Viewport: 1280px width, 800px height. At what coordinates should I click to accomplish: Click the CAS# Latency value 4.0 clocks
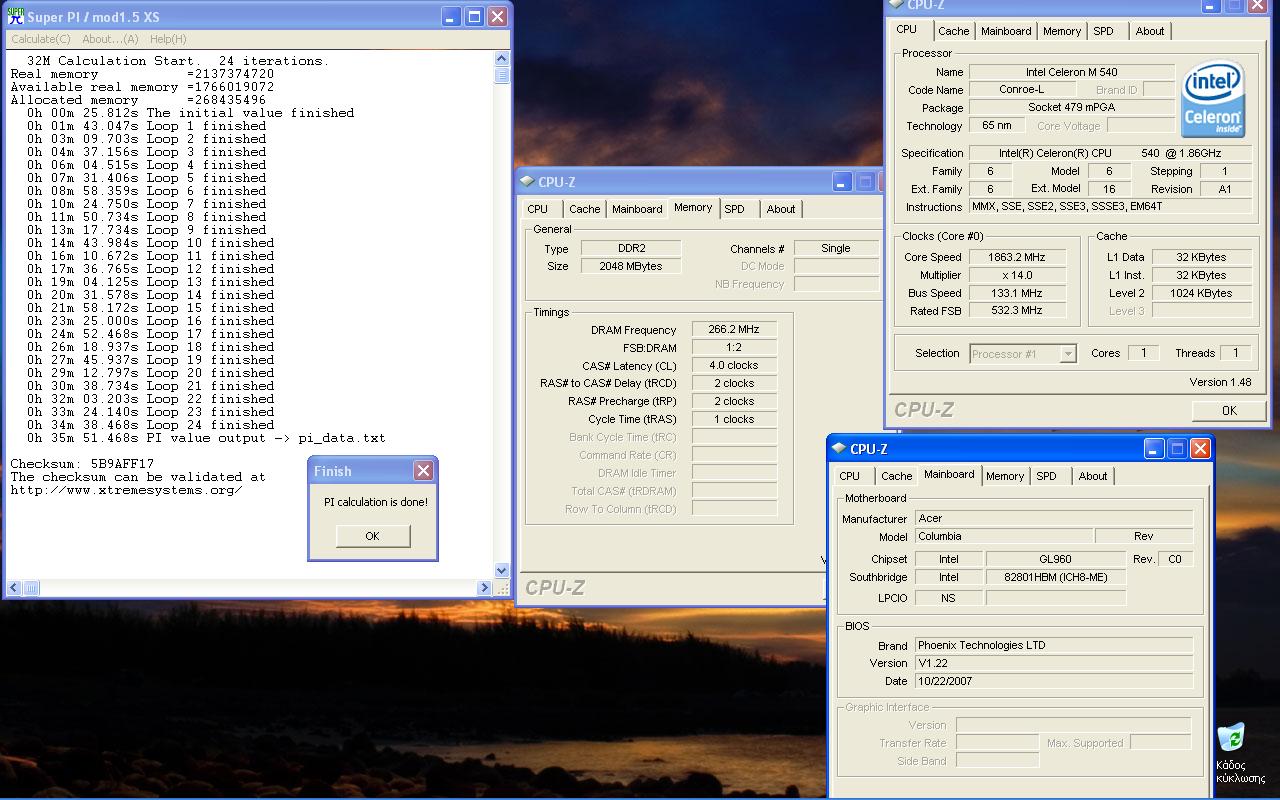tap(734, 365)
